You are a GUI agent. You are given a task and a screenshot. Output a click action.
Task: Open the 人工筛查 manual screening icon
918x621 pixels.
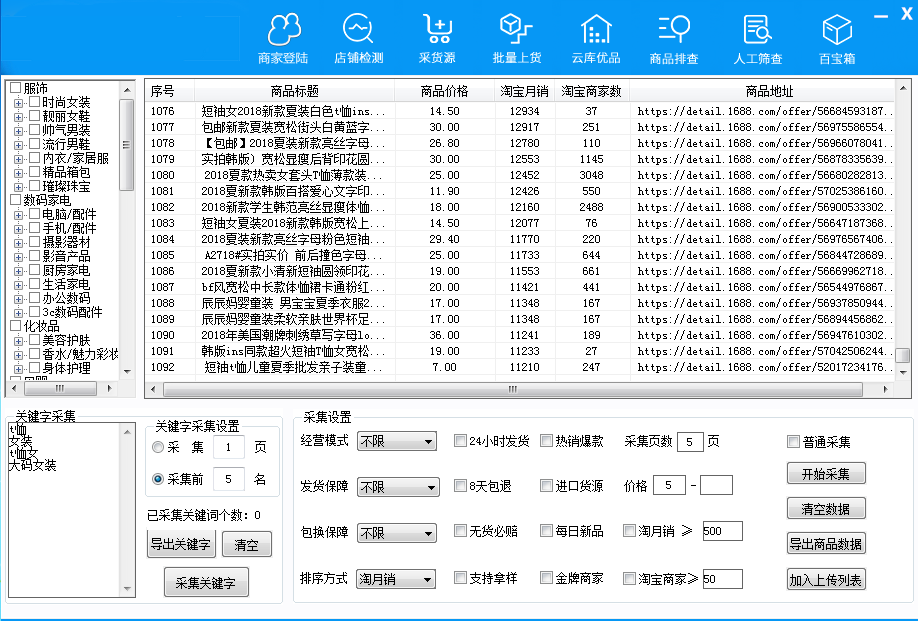[758, 39]
